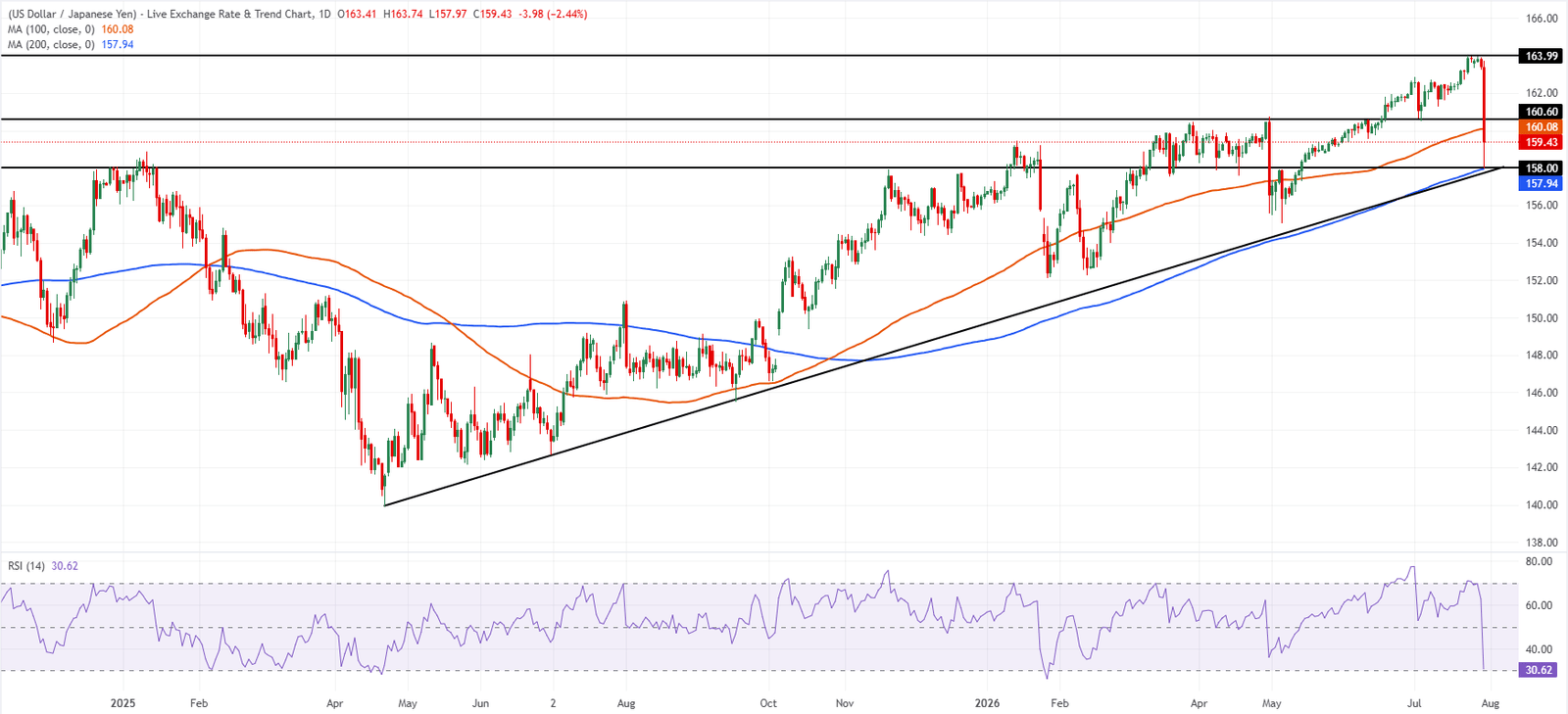Click the 156.00 price axis label
Screen dimensions: 1568x714
tap(1542, 206)
